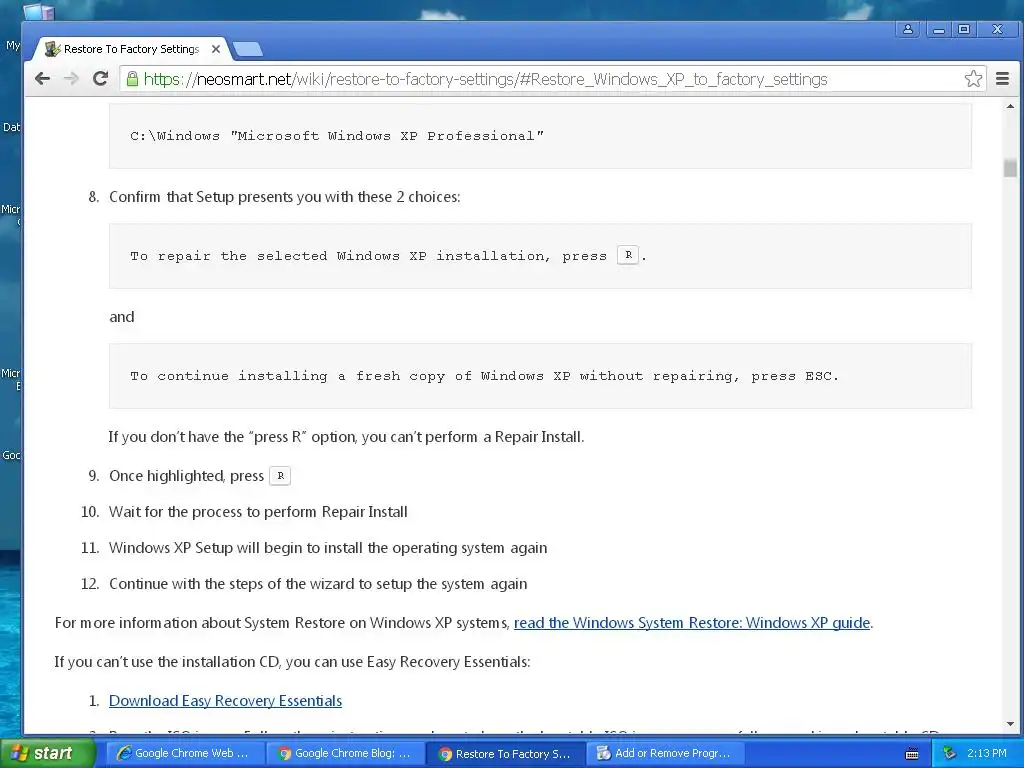The image size is (1024, 768).
Task: Click the C:\Windows code line
Action: click(337, 136)
